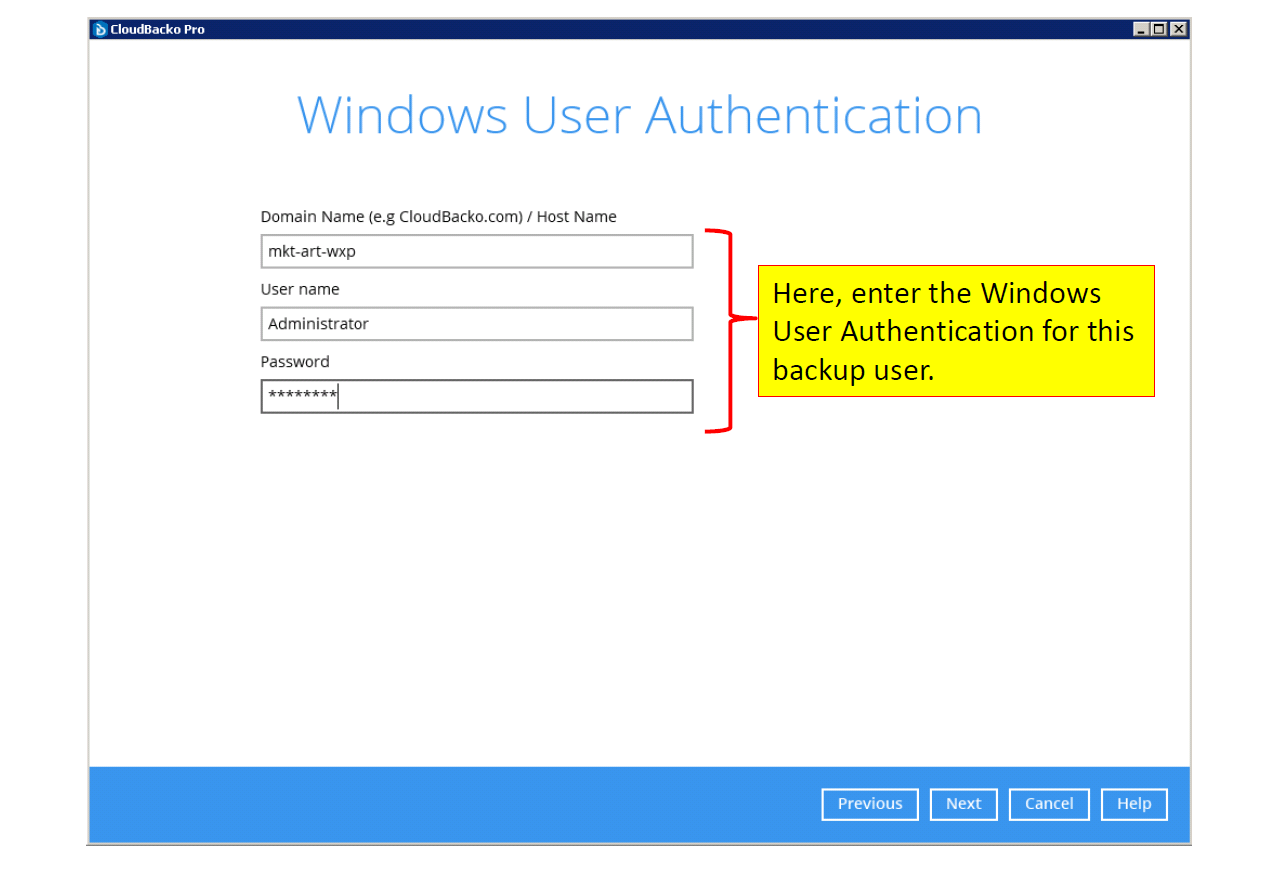The width and height of the screenshot is (1268, 888).
Task: Click the CloudBacko Pro title bar icon
Action: point(100,29)
